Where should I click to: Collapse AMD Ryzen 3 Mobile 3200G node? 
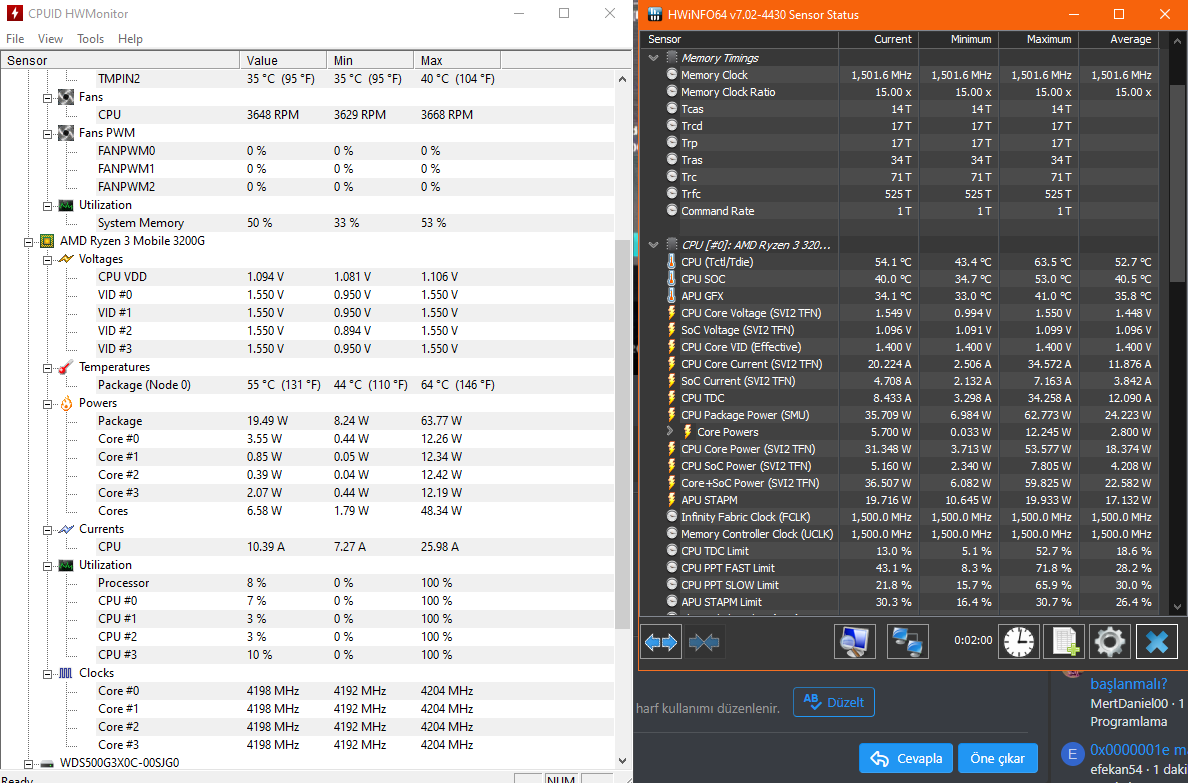(x=29, y=242)
